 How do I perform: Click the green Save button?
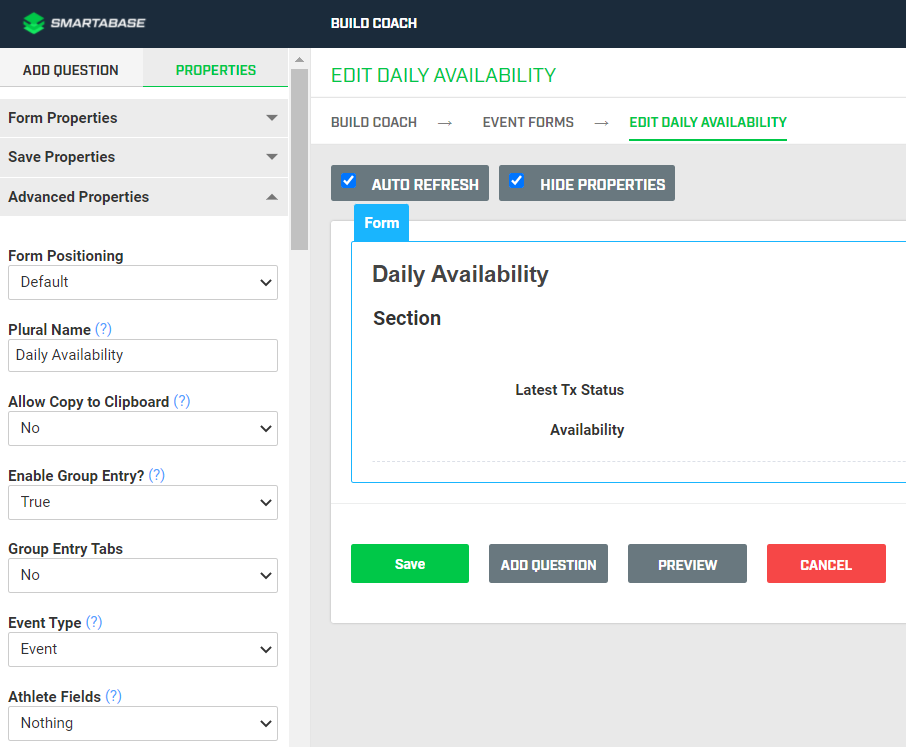[409, 564]
